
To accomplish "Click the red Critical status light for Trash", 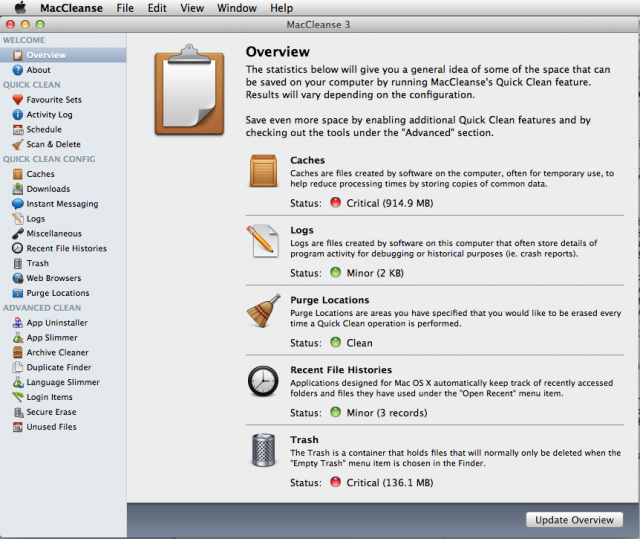I will [336, 482].
